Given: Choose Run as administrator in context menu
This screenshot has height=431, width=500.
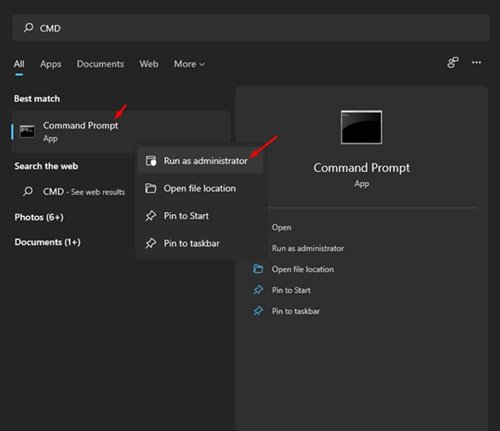Looking at the screenshot, I should (201, 161).
